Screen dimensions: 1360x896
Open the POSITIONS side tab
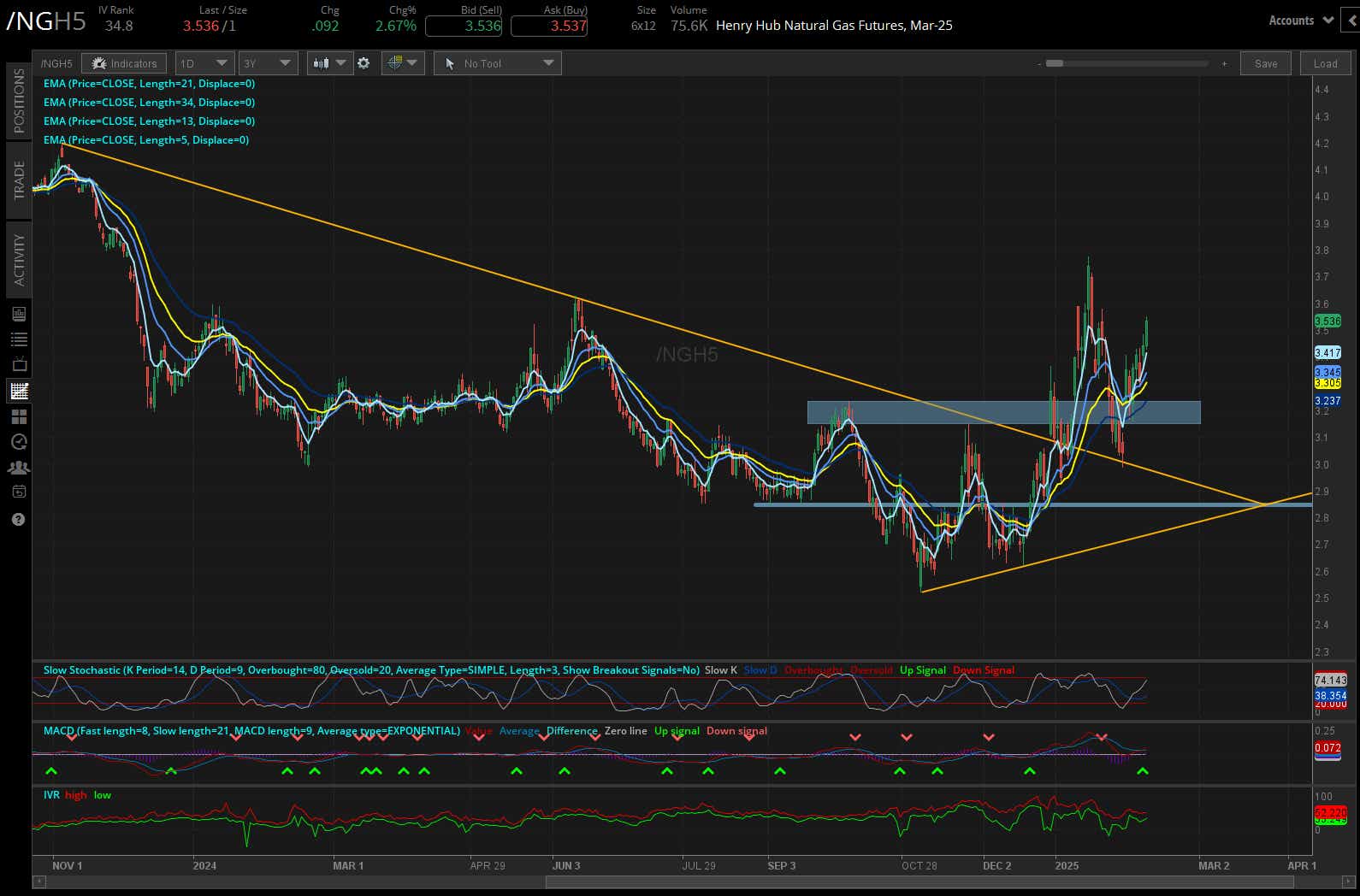click(x=19, y=101)
